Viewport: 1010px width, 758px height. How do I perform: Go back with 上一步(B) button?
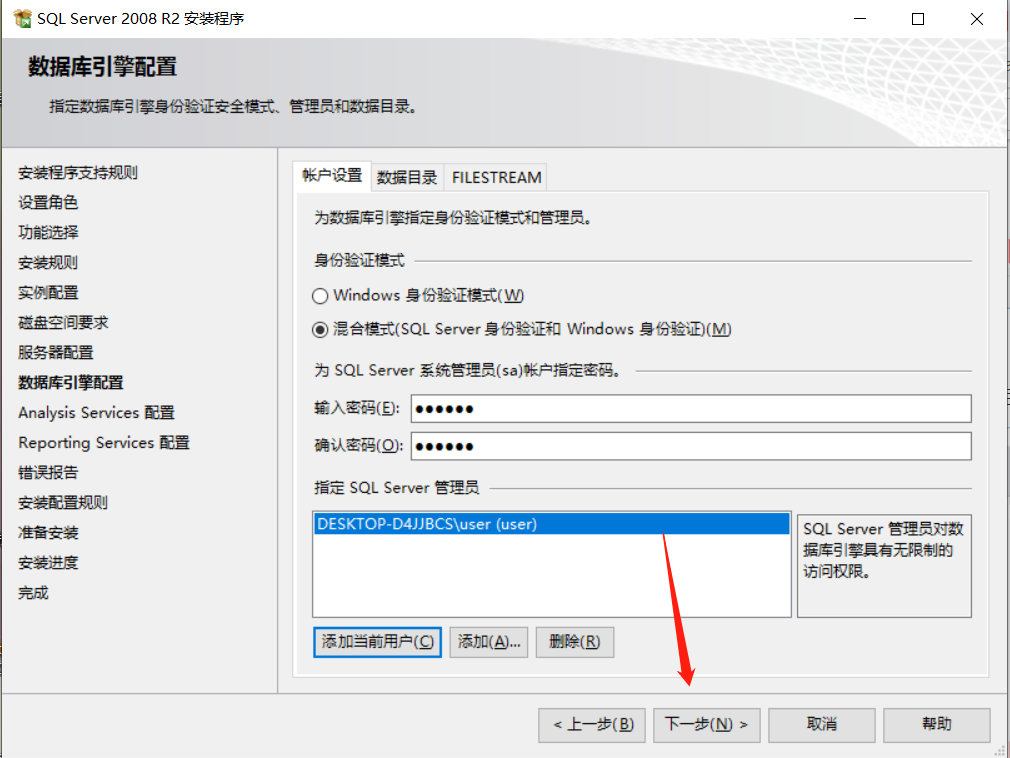pyautogui.click(x=592, y=725)
